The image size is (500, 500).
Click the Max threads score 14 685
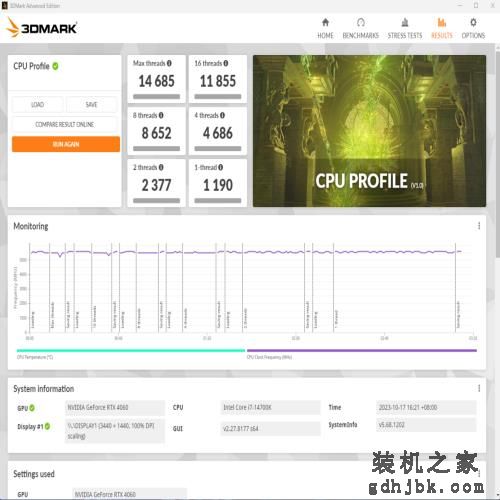(x=156, y=81)
